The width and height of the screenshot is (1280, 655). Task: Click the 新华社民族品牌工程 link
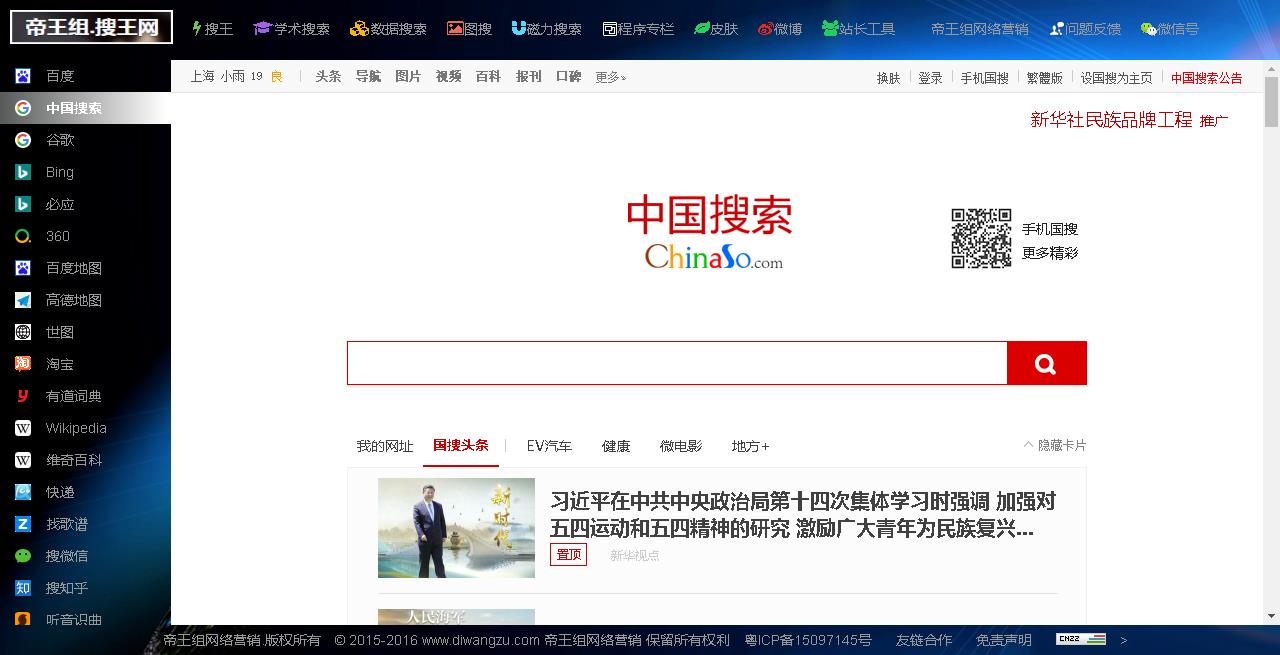1111,120
